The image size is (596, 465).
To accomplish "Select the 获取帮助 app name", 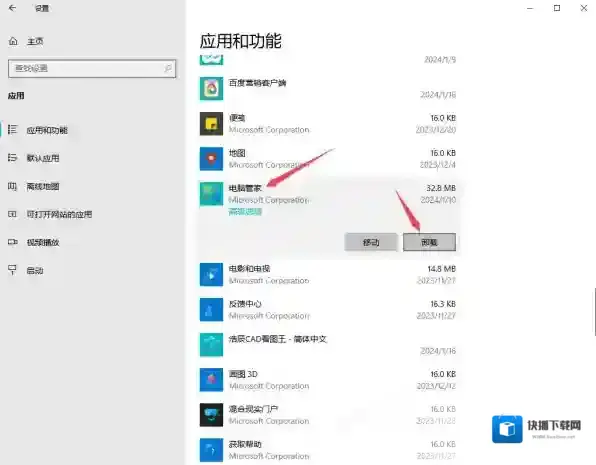I will 245,444.
